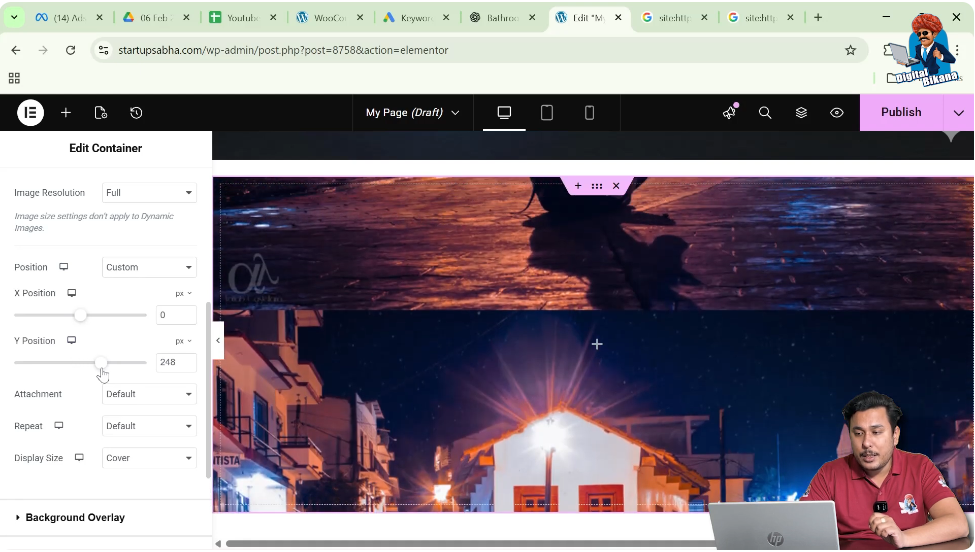Toggle responsive device icon next to Position
Viewport: 975px width, 552px height.
point(63,267)
